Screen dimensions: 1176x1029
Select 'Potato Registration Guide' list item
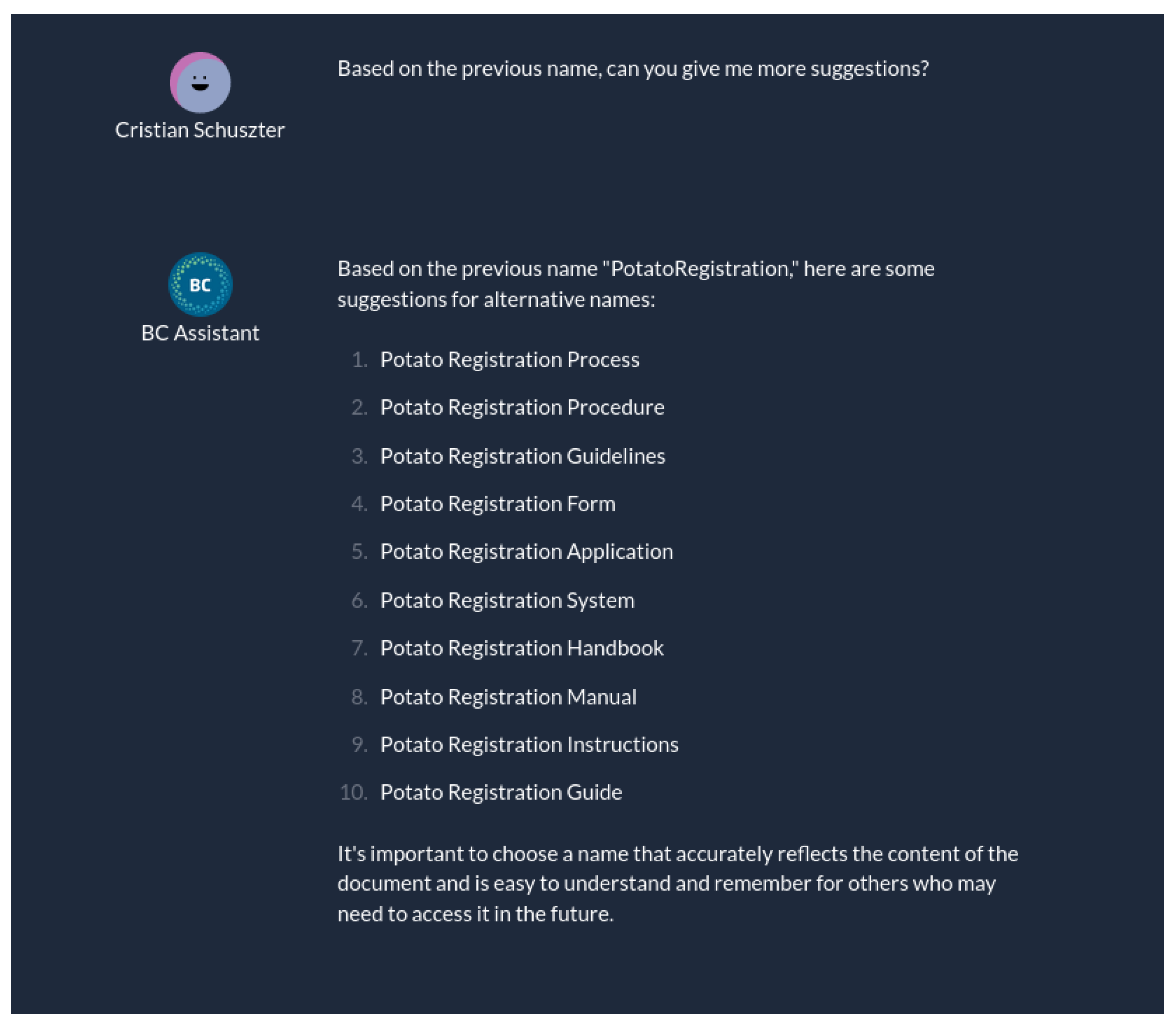[501, 792]
